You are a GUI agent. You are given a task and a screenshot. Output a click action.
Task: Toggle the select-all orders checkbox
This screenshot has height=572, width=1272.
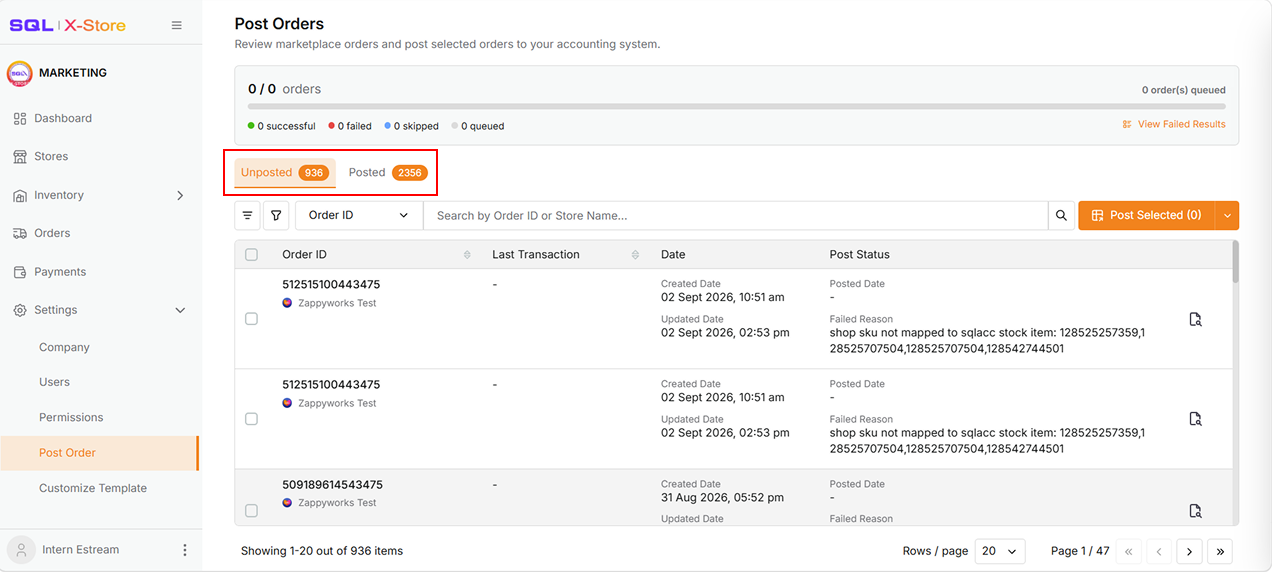pos(251,255)
